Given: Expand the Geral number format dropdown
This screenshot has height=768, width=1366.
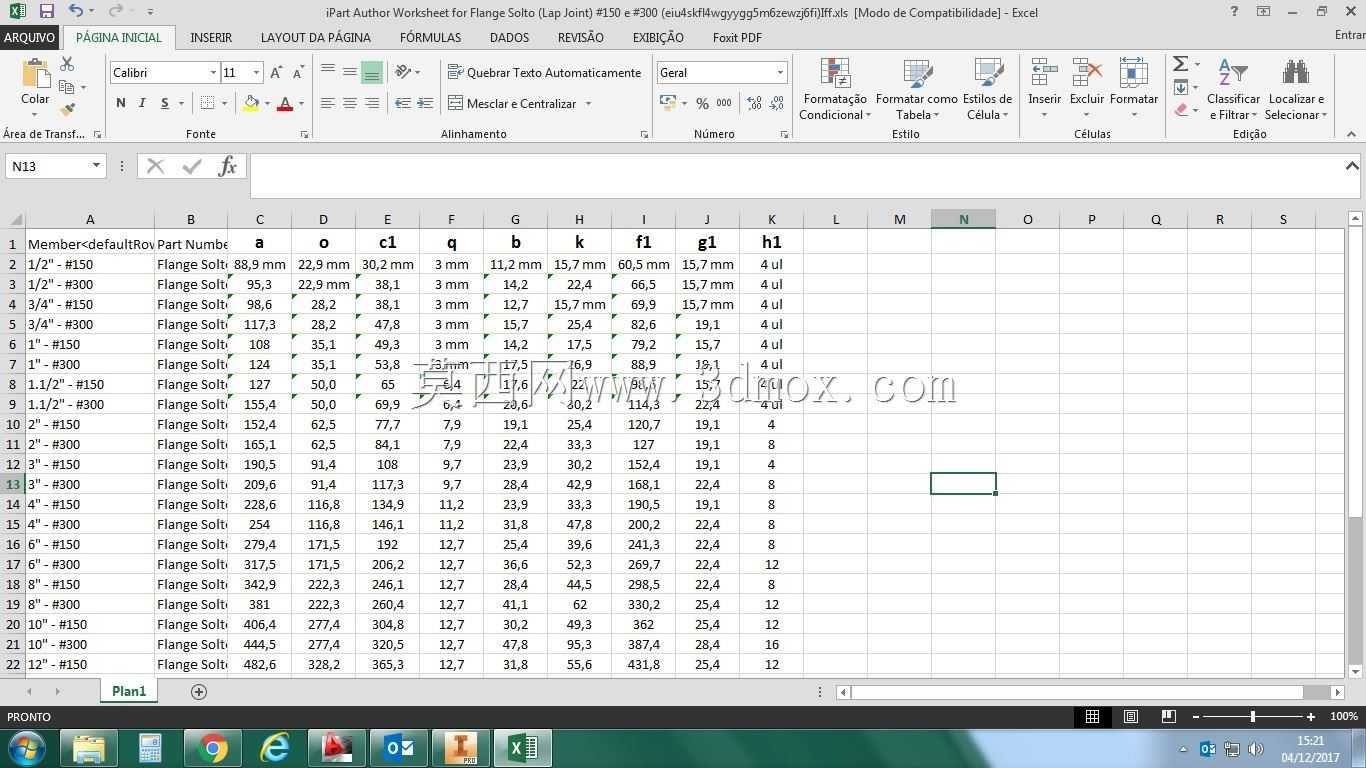Looking at the screenshot, I should 780,73.
